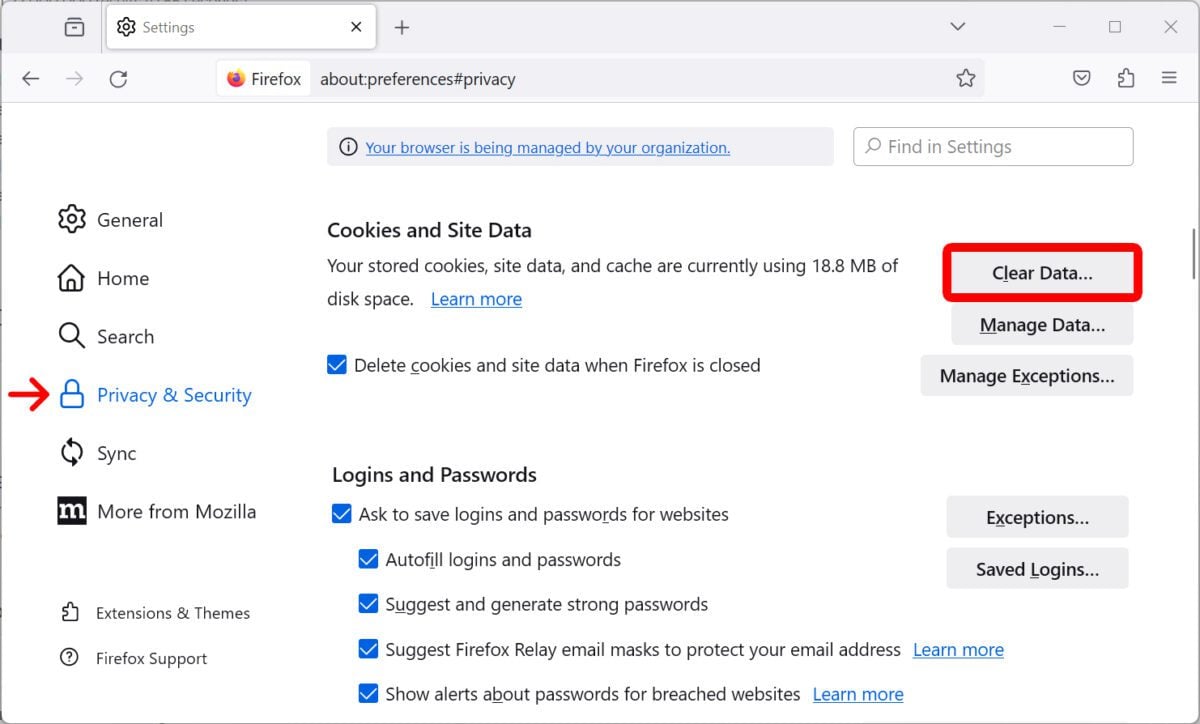The image size is (1200, 724).
Task: Disable Autofill logins and passwords
Action: tap(369, 560)
